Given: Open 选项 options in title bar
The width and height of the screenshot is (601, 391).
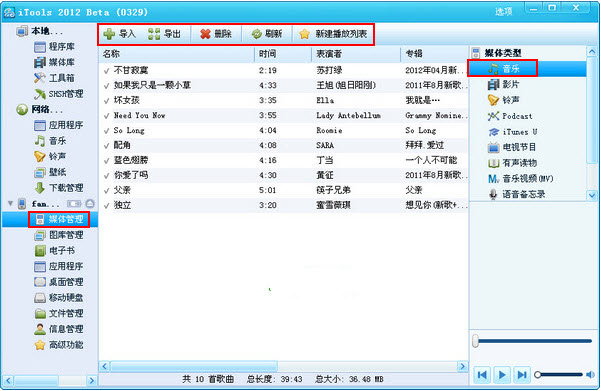Looking at the screenshot, I should [504, 12].
